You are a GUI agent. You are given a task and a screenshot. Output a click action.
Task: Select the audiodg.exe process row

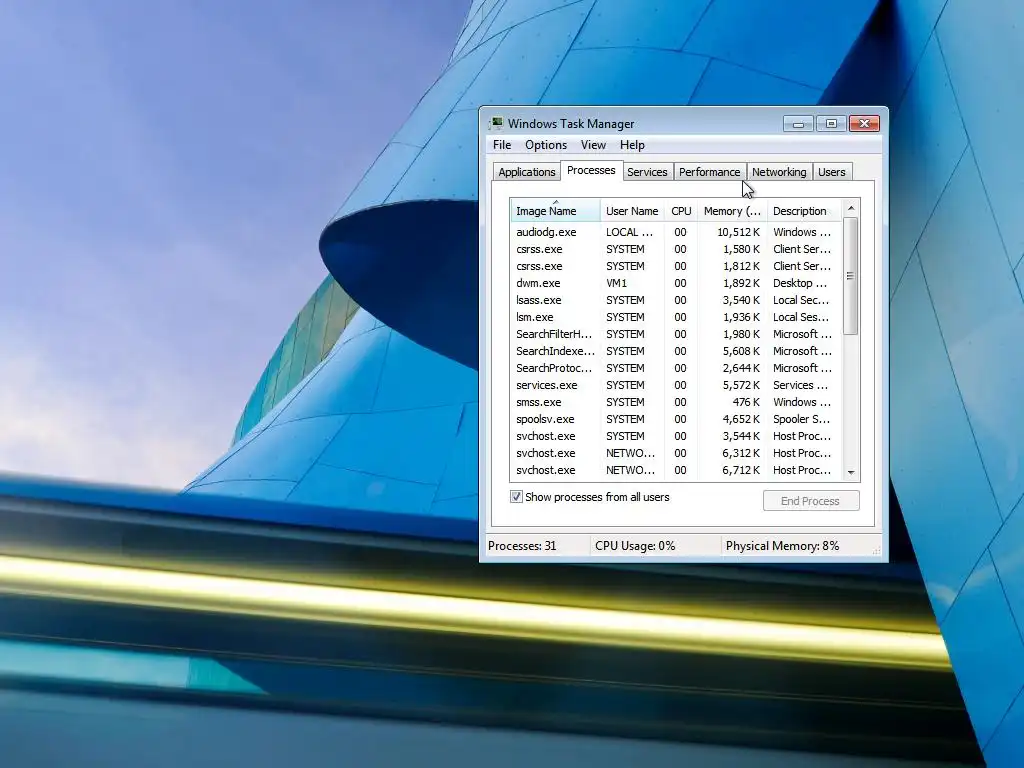[x=675, y=232]
